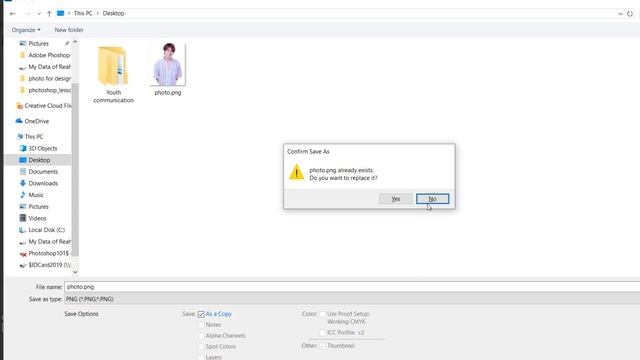640x360 pixels.
Task: Toggle the Alpha Channels checkbox
Action: 201,336
